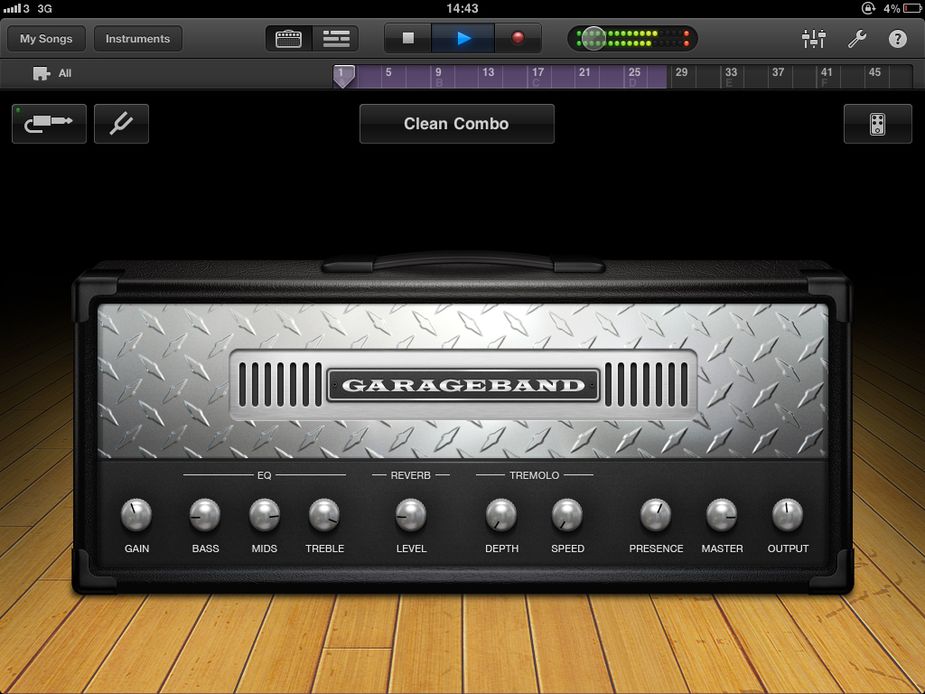This screenshot has height=694, width=925.
Task: Open song settings with the wrench icon
Action: pos(857,38)
